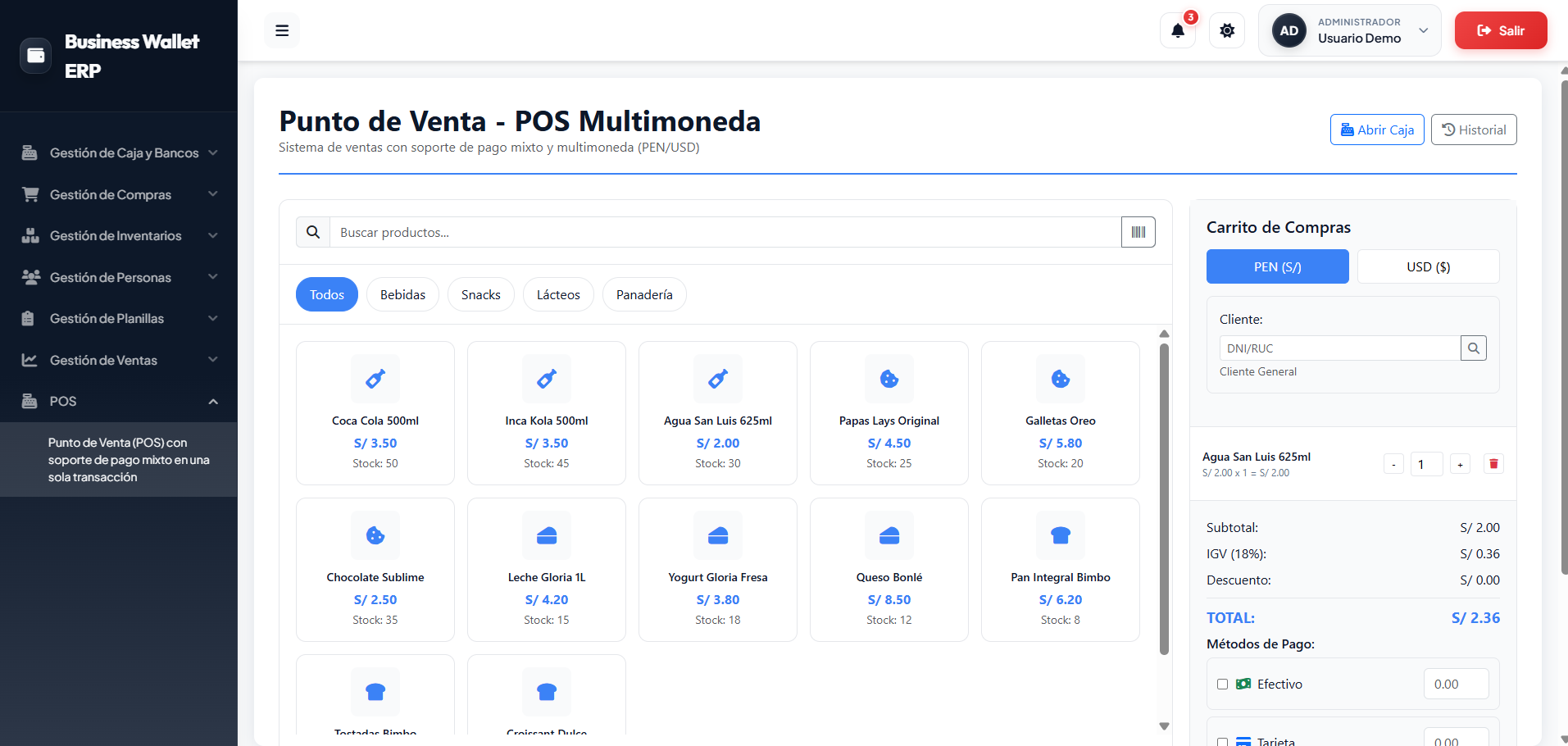
Task: Open the barcode scanner icon next to search
Action: pyautogui.click(x=1138, y=232)
